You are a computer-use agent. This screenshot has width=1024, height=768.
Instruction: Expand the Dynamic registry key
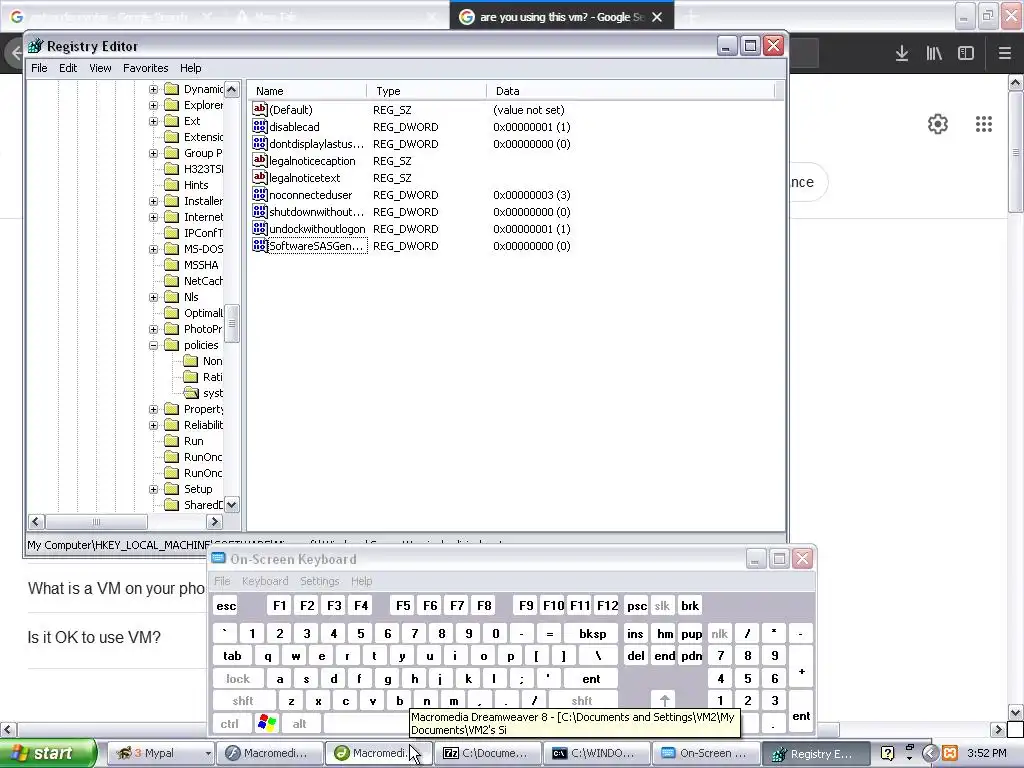click(153, 89)
